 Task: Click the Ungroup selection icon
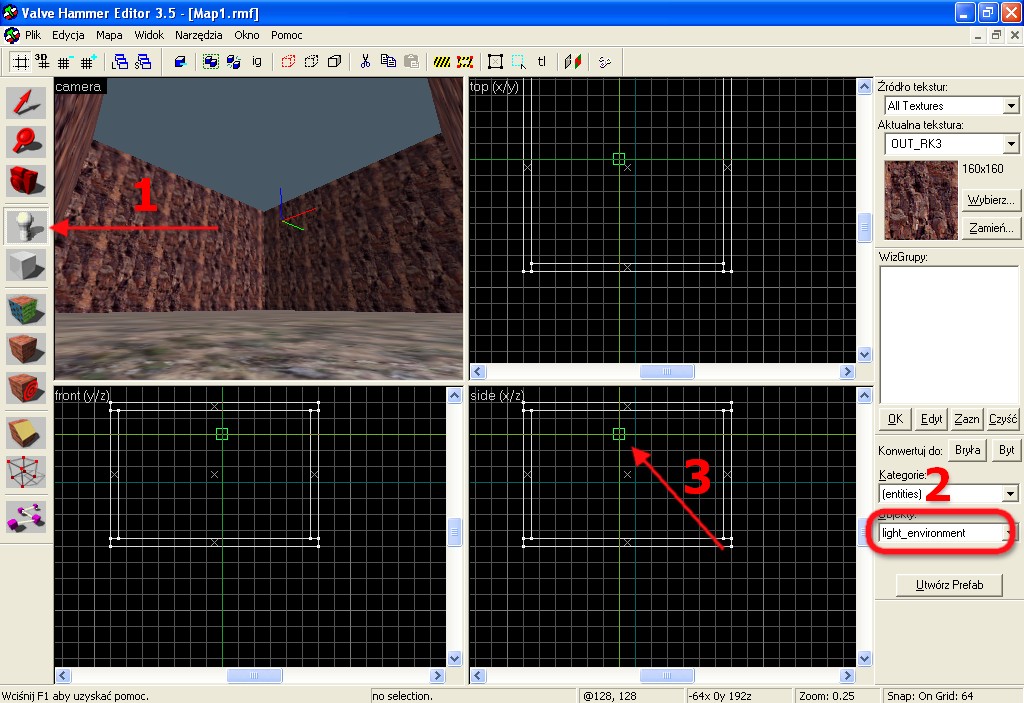click(233, 62)
